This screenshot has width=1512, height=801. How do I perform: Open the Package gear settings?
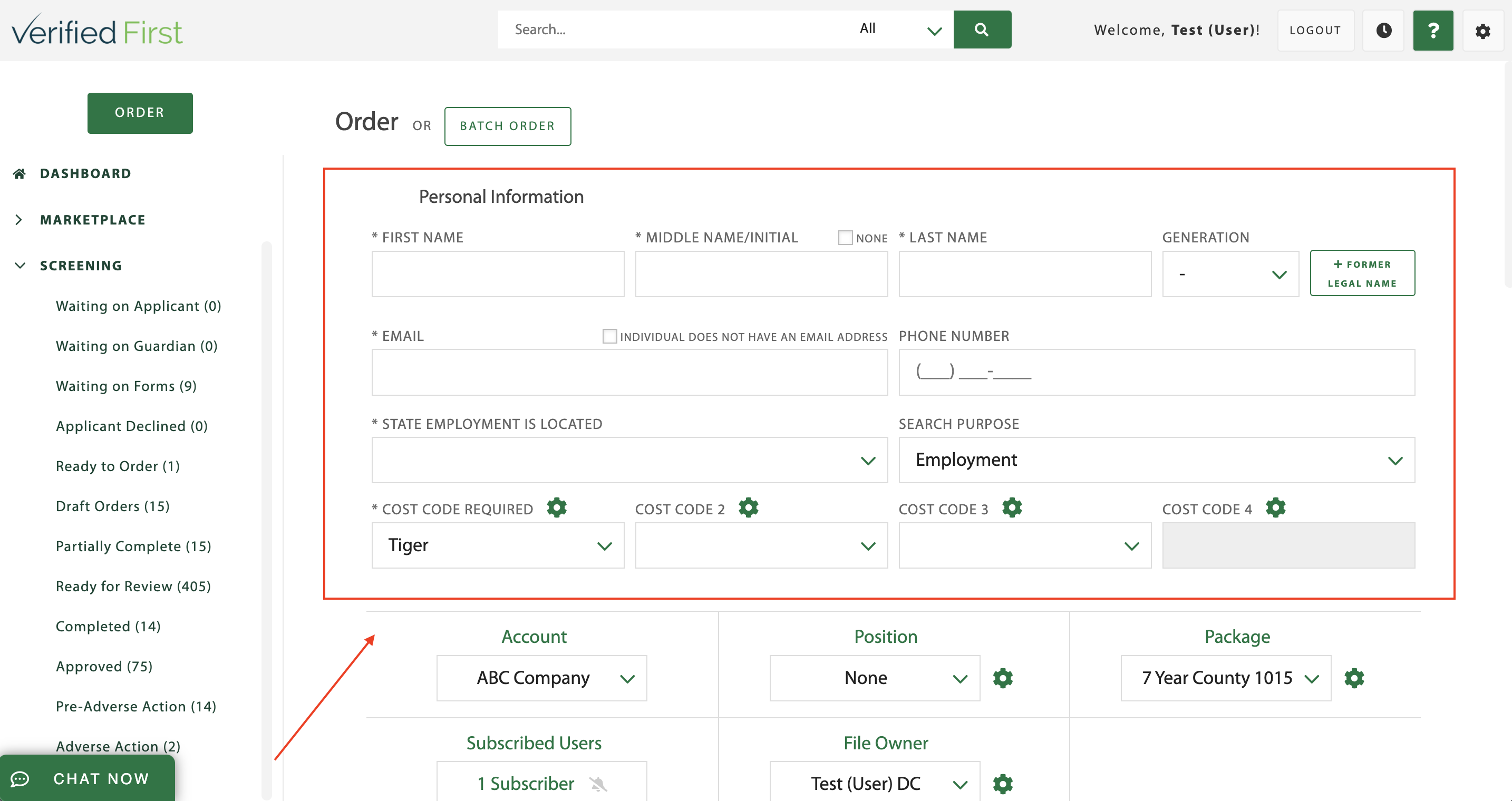(1355, 678)
